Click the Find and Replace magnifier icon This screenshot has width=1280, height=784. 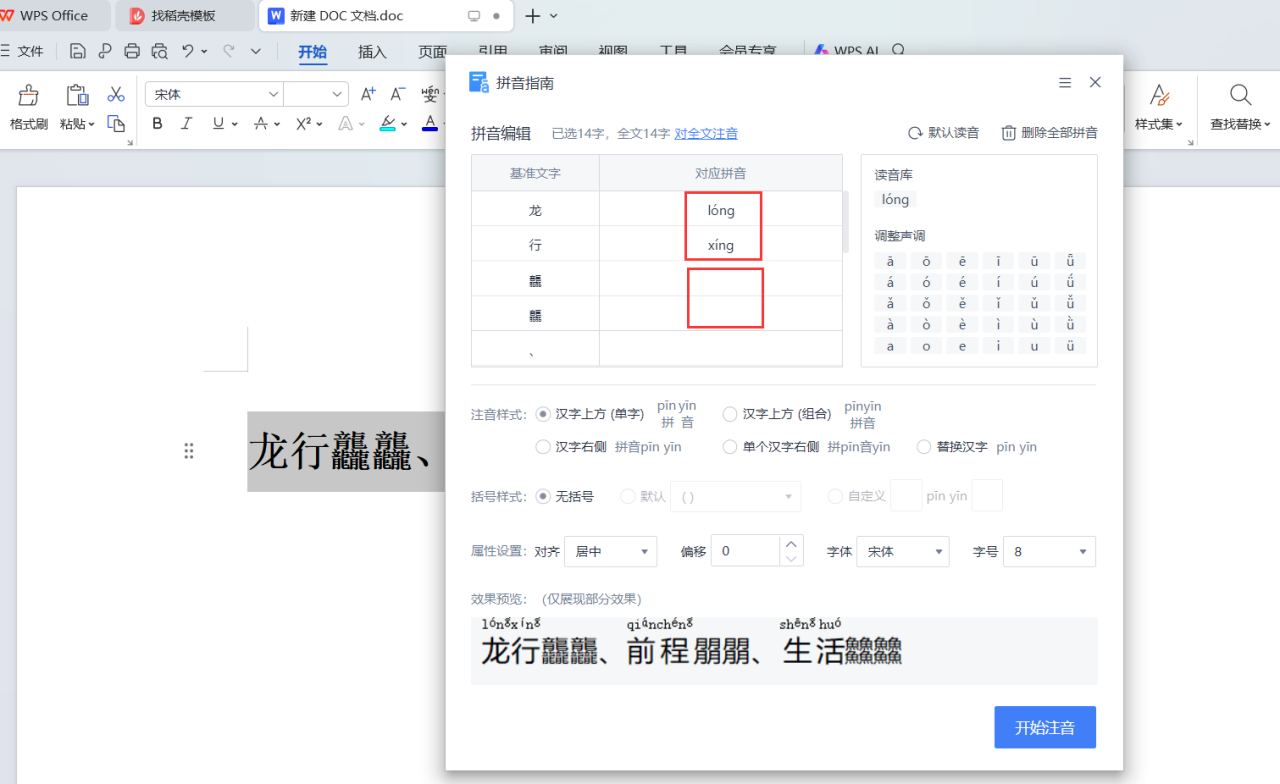tap(1241, 95)
